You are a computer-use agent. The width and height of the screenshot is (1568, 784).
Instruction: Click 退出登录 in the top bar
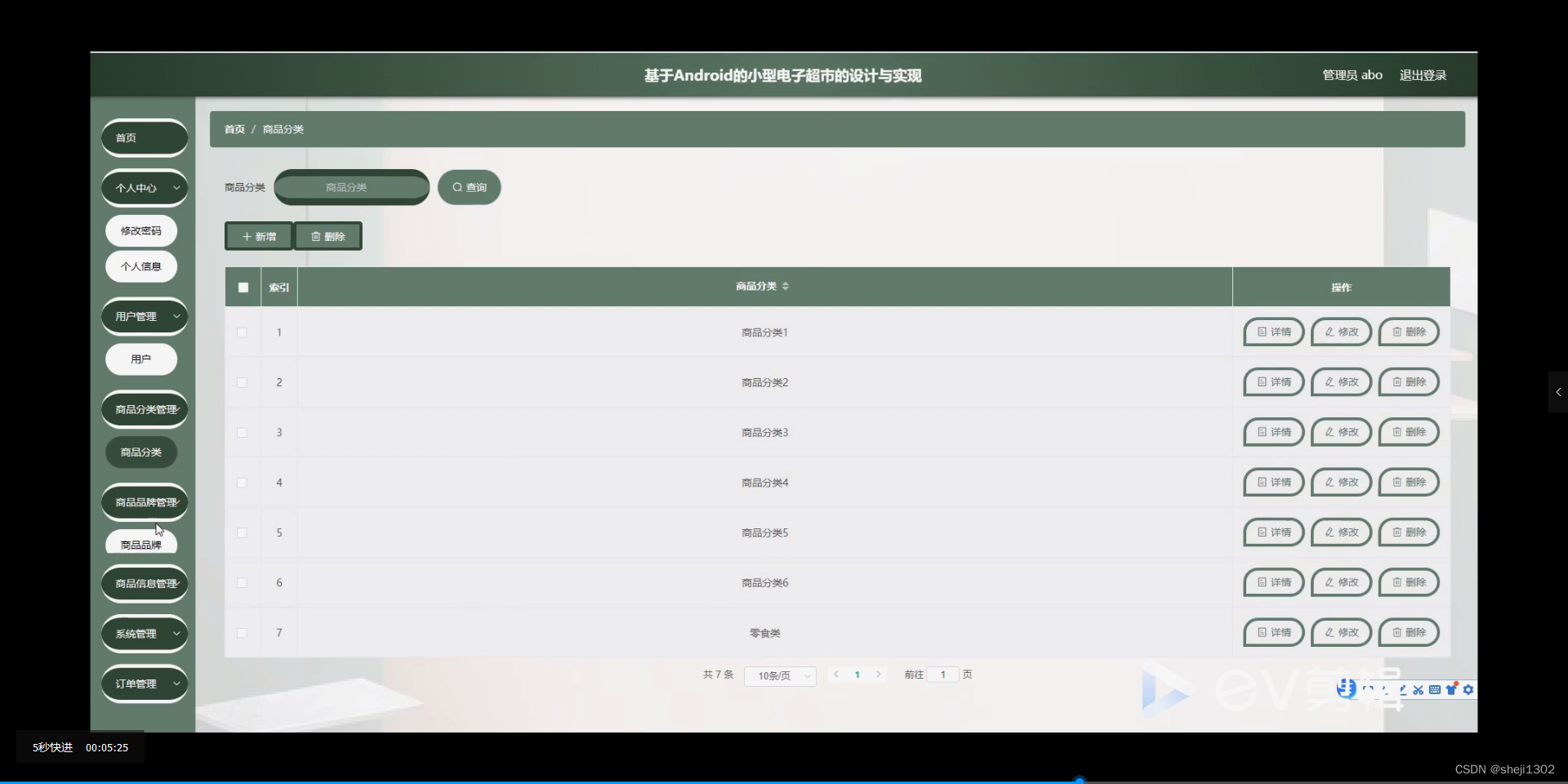click(1423, 74)
